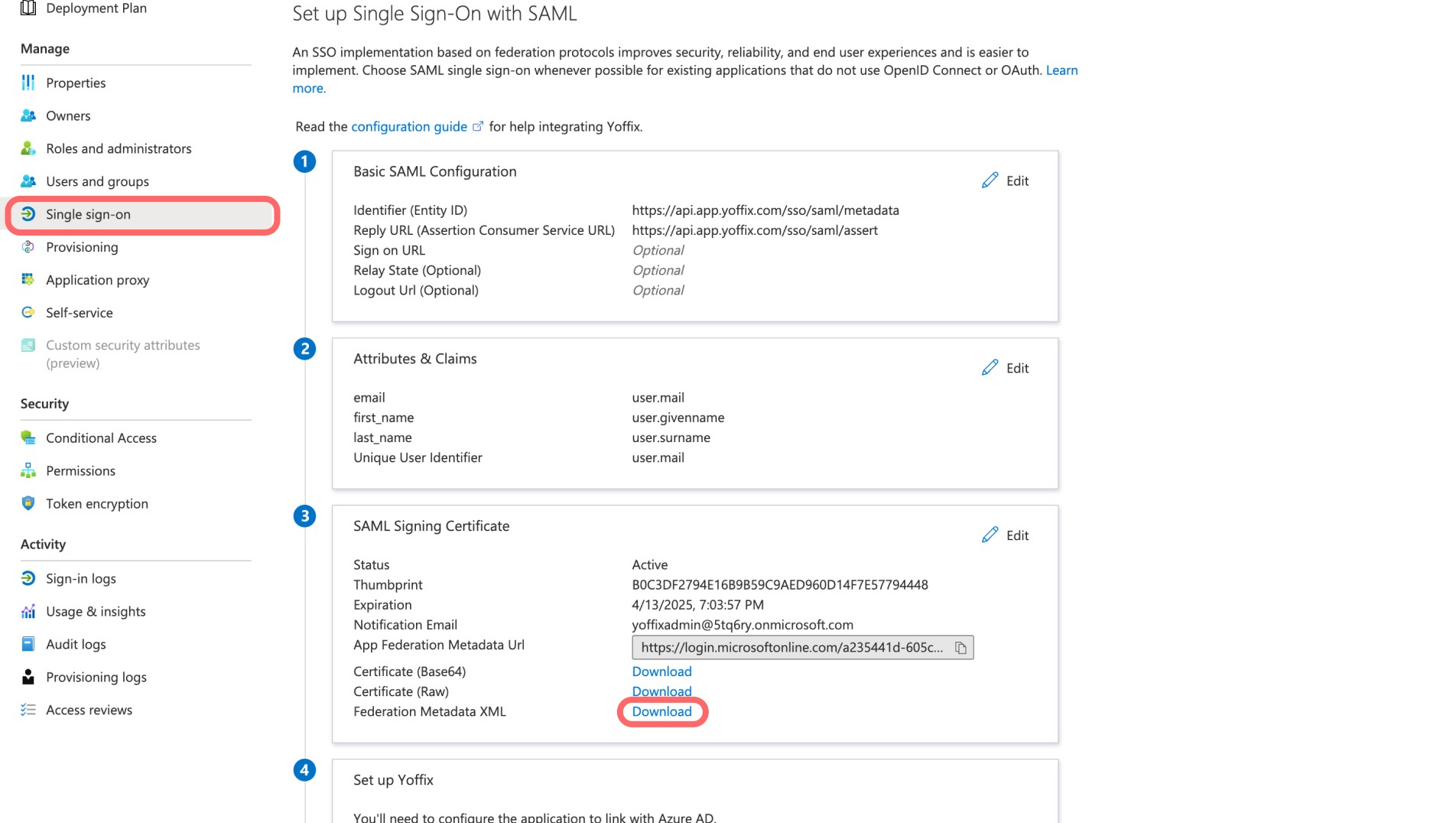Viewport: 1456px width, 823px height.
Task: Follow the Learn more link
Action: [1061, 70]
